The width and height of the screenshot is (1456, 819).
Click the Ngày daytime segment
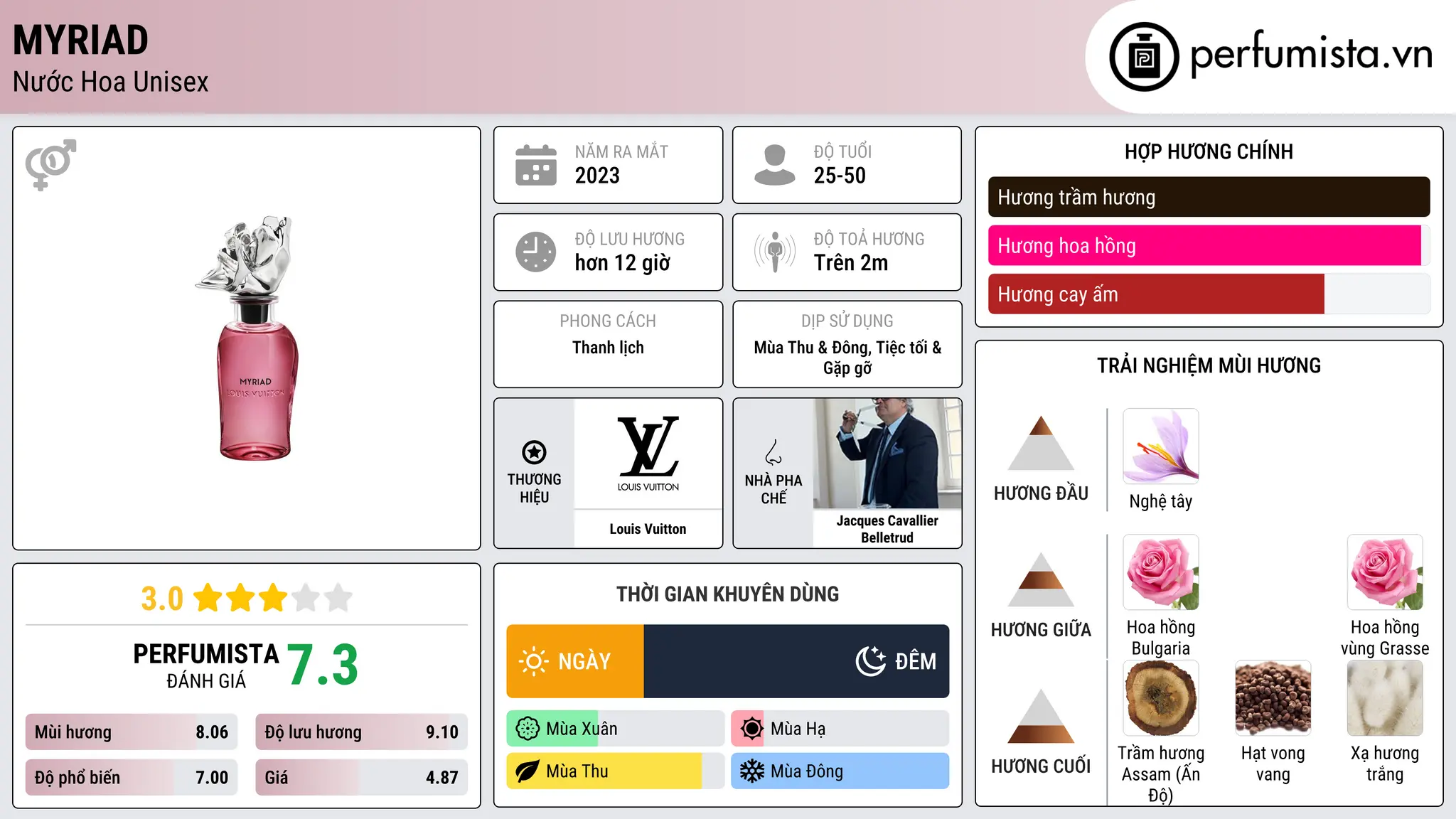tap(575, 661)
